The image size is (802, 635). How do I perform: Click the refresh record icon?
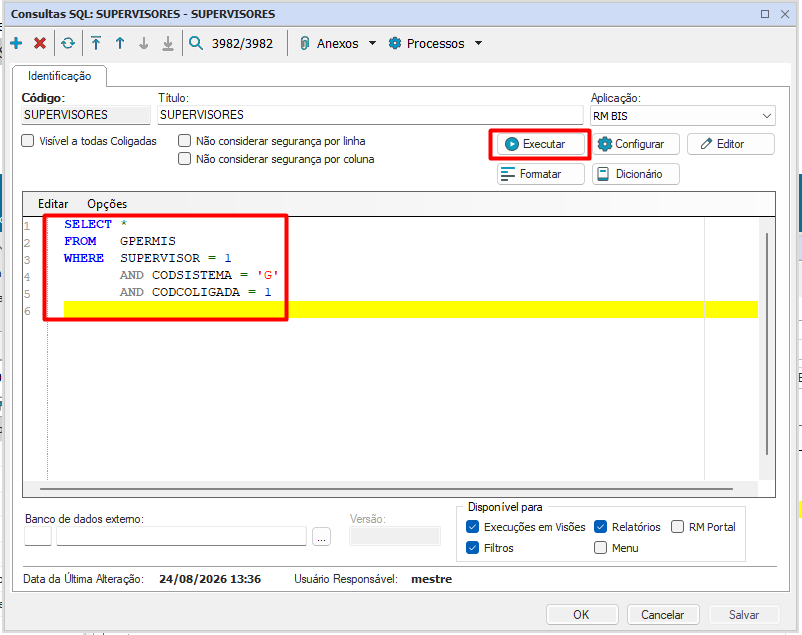pyautogui.click(x=68, y=43)
